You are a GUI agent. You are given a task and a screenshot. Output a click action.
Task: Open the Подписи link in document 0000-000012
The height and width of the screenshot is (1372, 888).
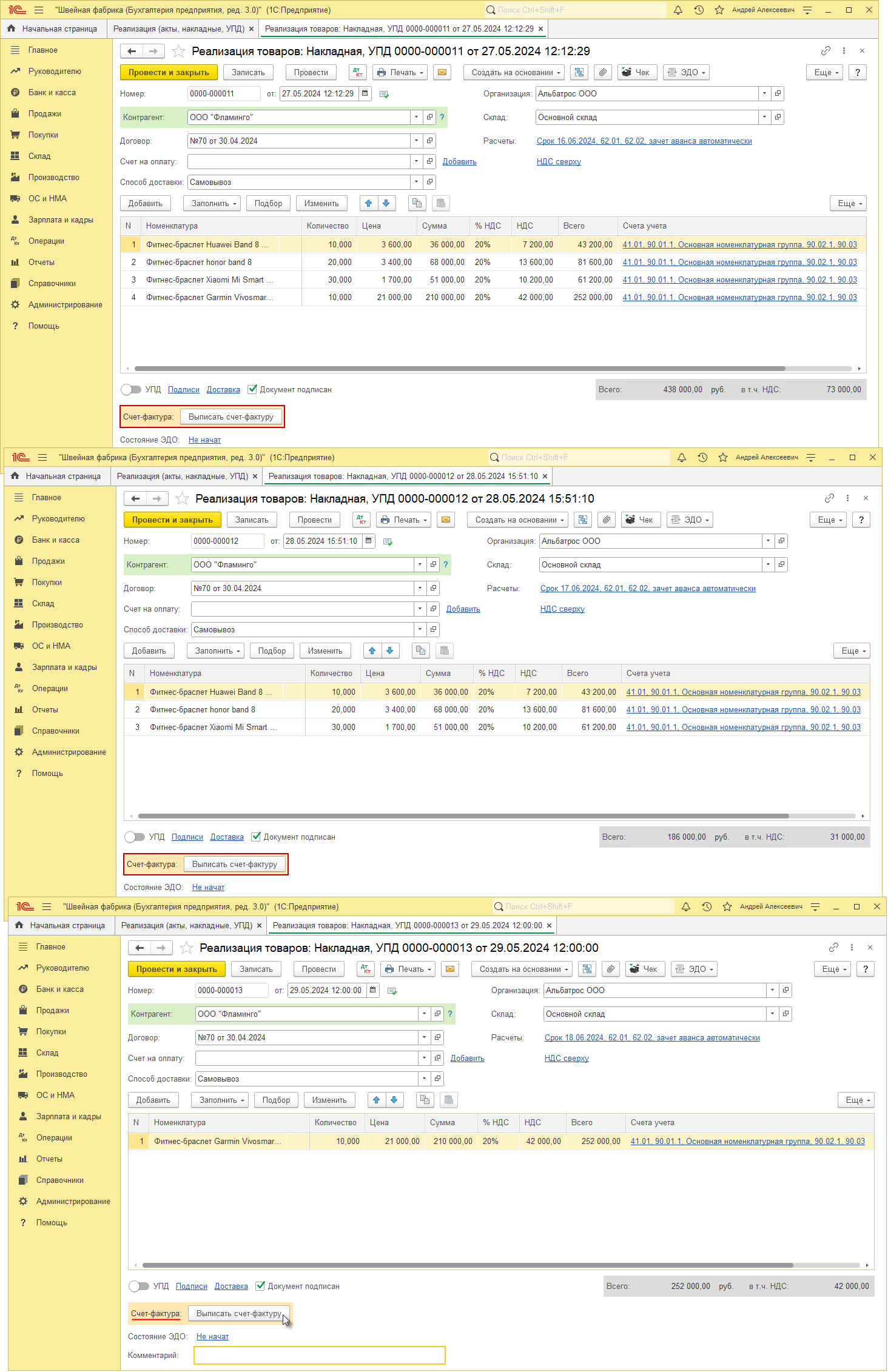click(187, 837)
